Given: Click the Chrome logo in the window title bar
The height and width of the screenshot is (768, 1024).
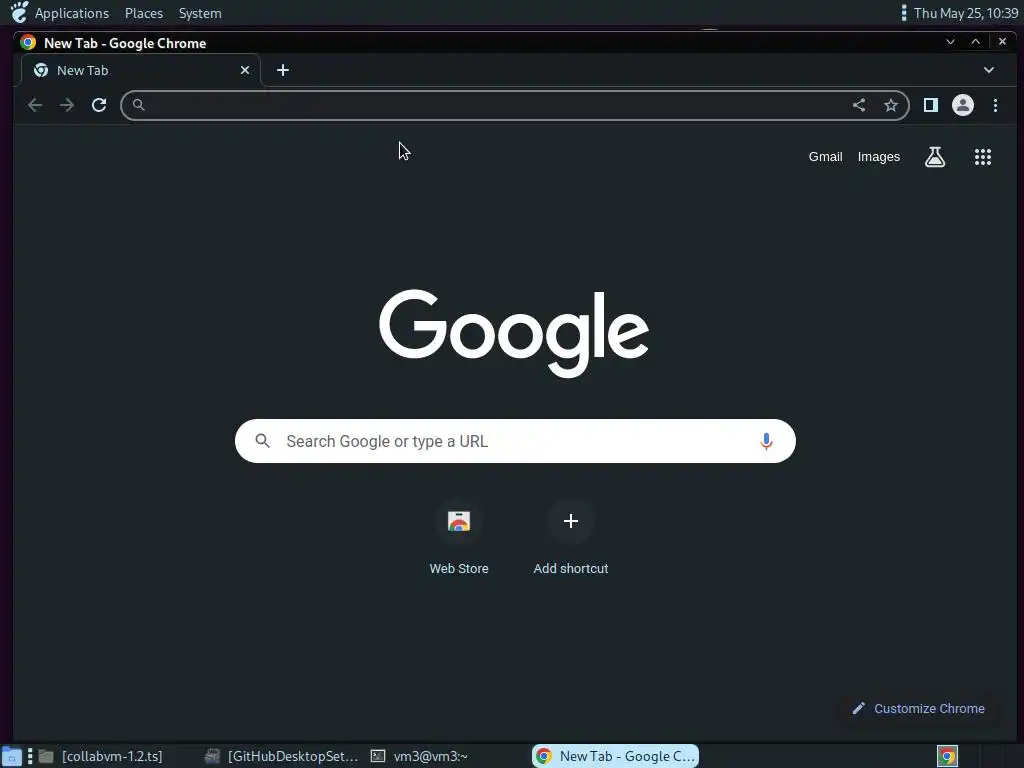Looking at the screenshot, I should pyautogui.click(x=28, y=42).
